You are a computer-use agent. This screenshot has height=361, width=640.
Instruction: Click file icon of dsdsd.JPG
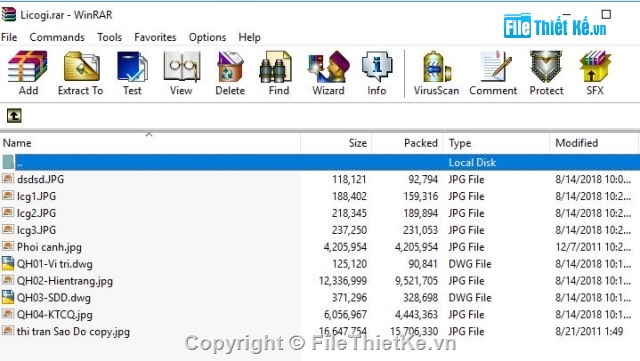8,178
